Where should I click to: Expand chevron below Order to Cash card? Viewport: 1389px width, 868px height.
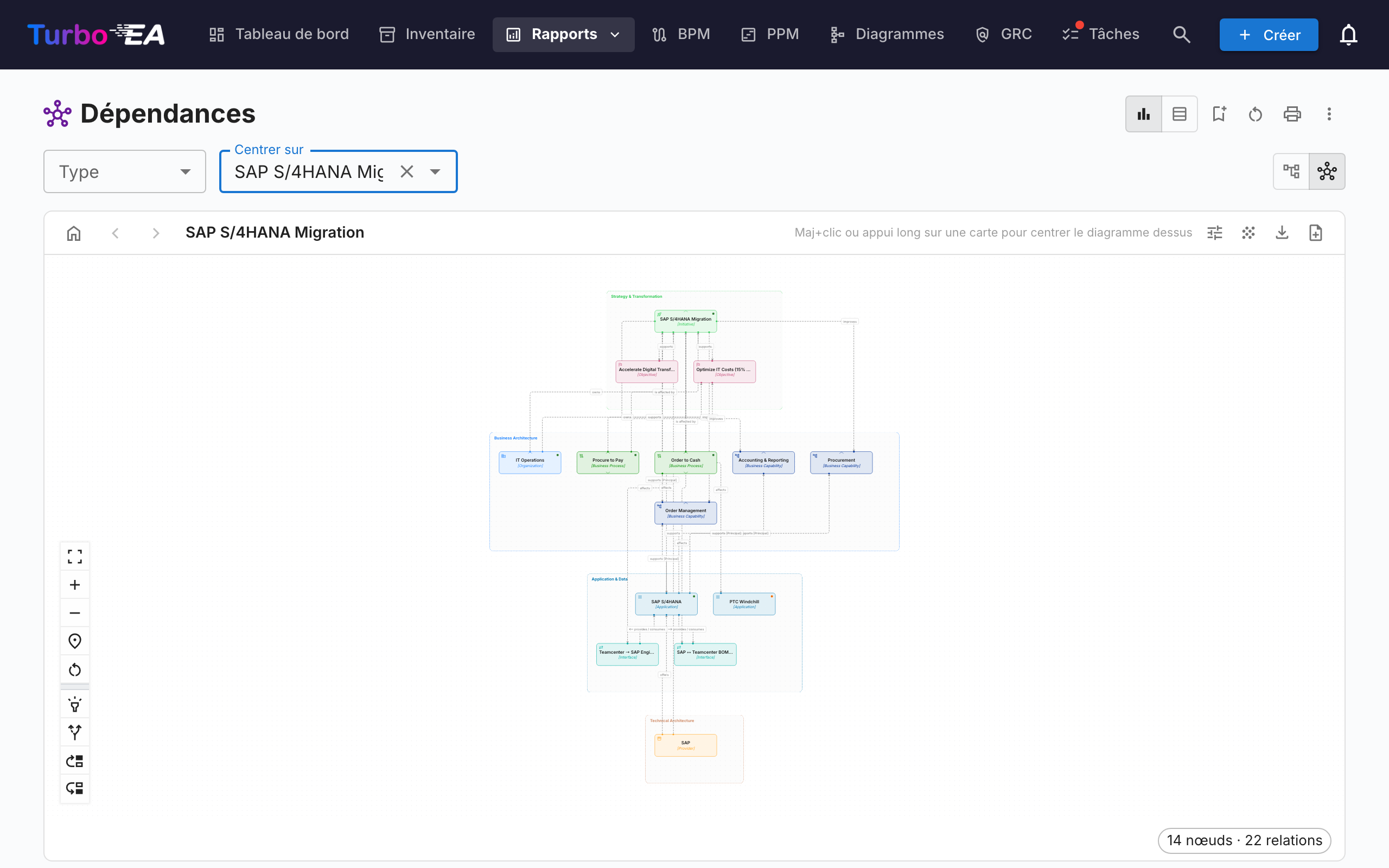[685, 473]
